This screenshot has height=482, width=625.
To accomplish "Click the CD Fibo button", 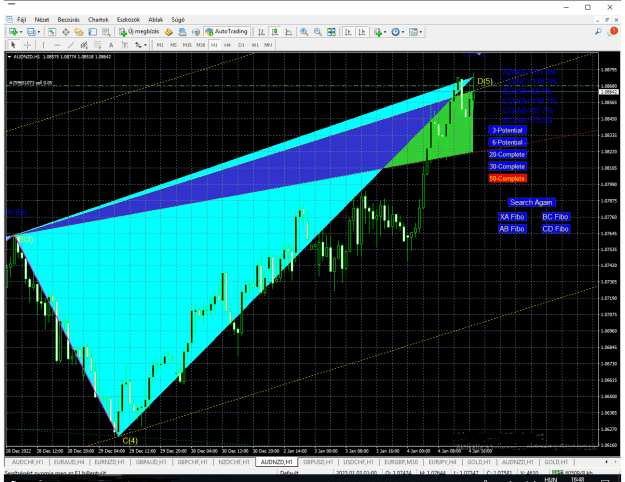I will point(556,229).
